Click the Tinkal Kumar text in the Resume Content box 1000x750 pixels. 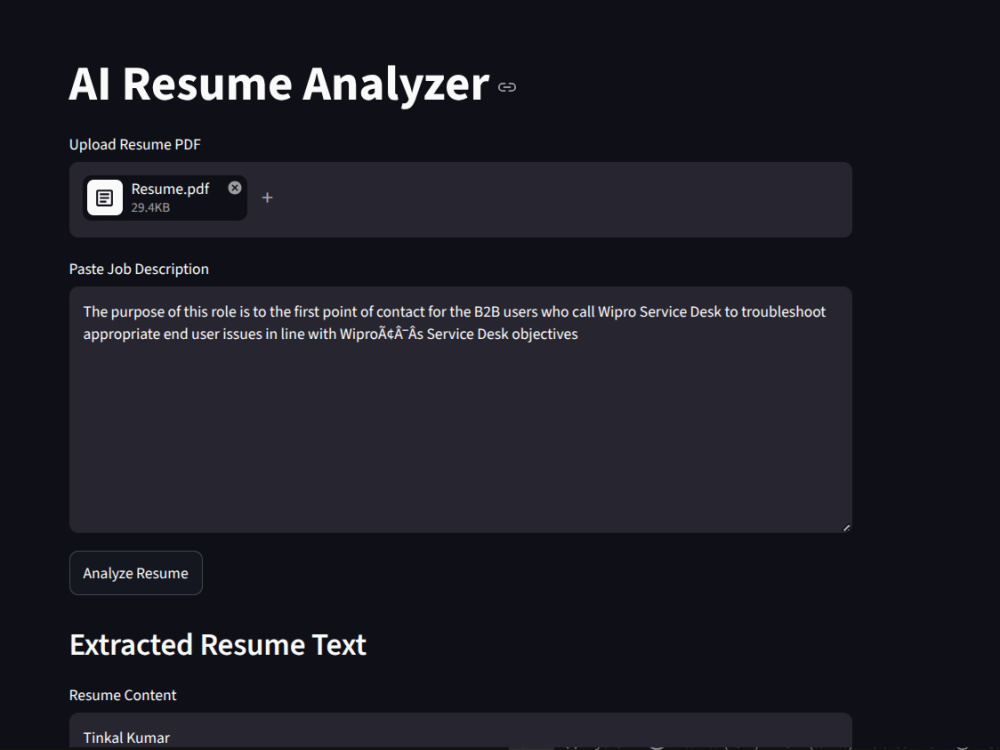pyautogui.click(x=126, y=738)
